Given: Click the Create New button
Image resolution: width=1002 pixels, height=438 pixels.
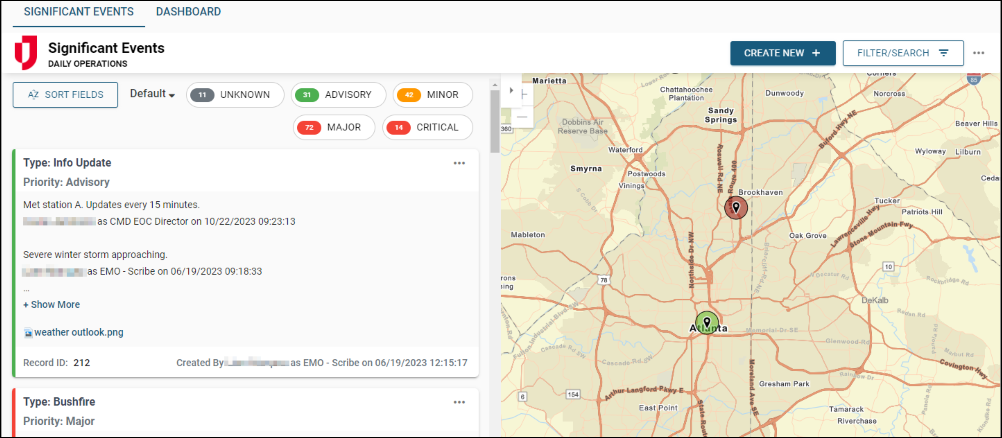Looking at the screenshot, I should pyautogui.click(x=782, y=53).
